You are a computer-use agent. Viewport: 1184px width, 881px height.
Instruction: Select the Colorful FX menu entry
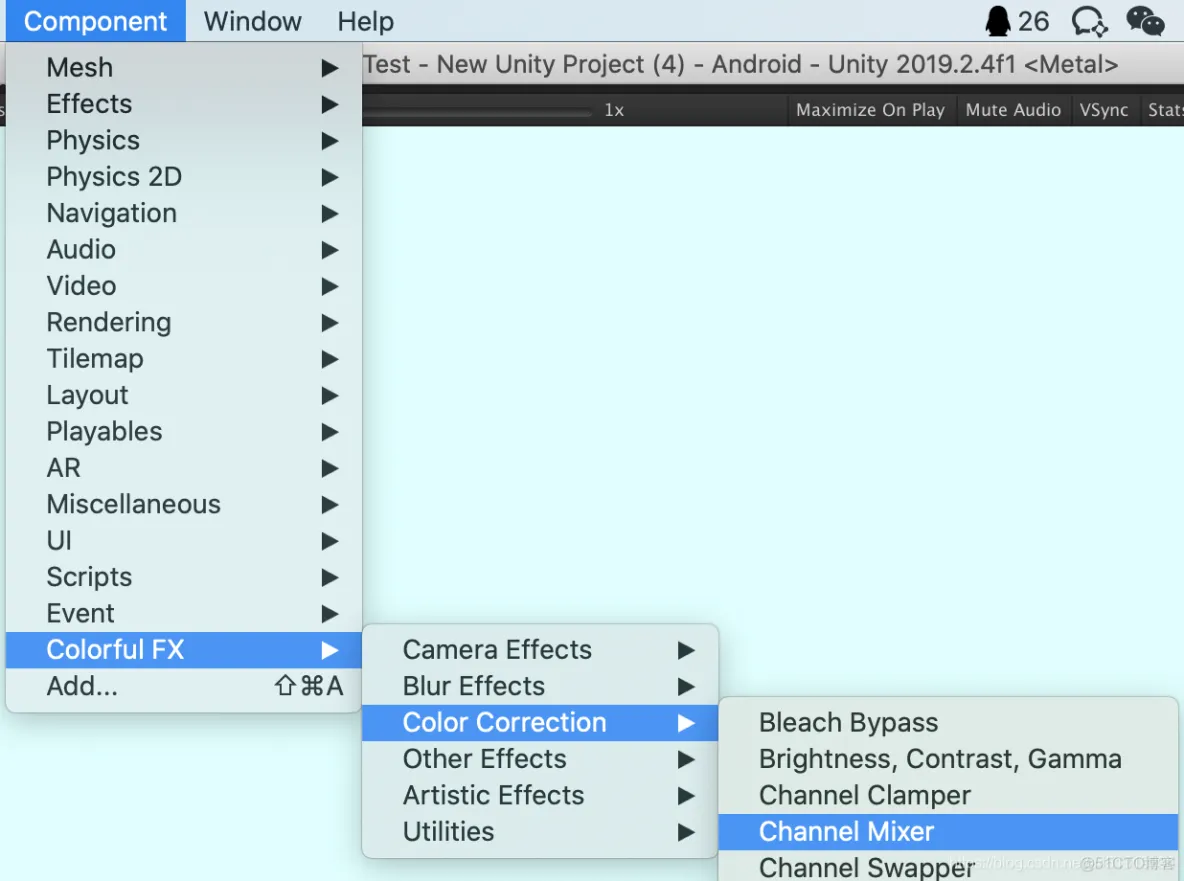pos(183,649)
